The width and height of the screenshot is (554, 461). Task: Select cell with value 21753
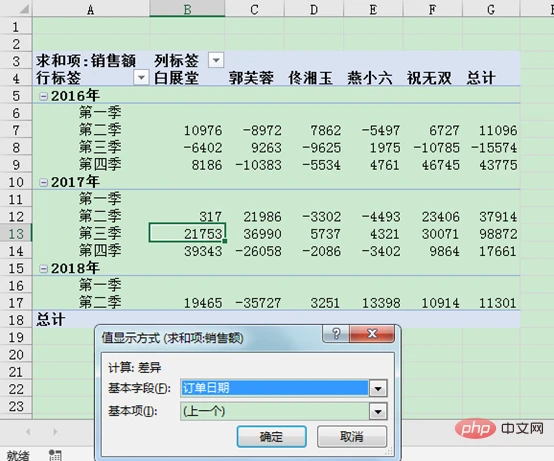(187, 233)
